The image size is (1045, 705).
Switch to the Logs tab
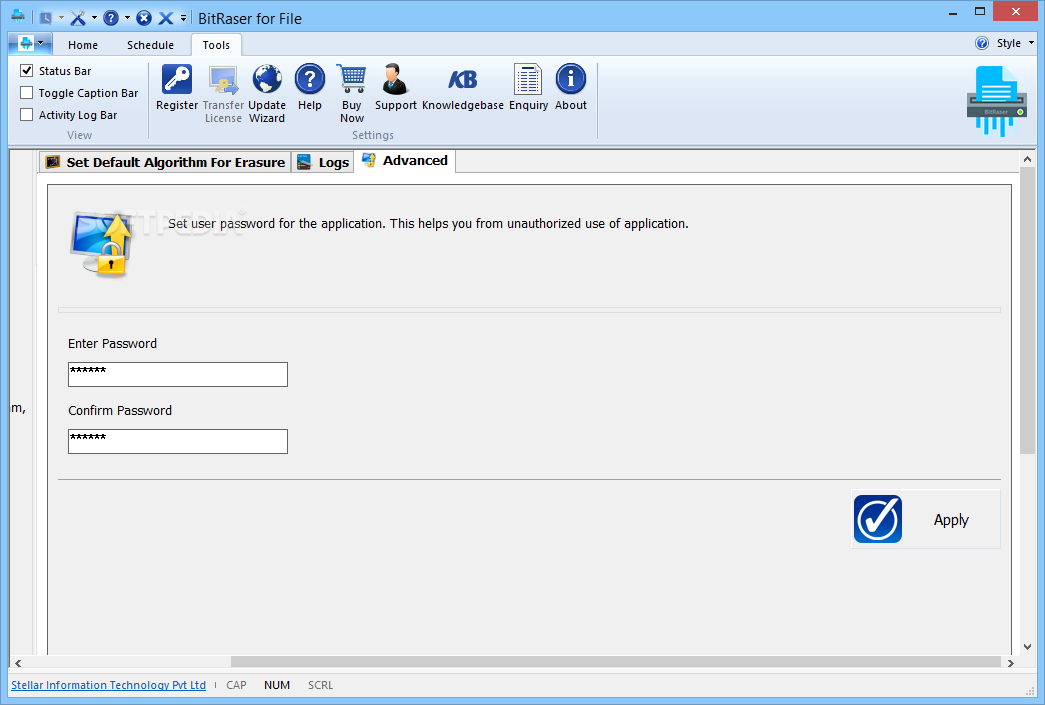tap(323, 162)
